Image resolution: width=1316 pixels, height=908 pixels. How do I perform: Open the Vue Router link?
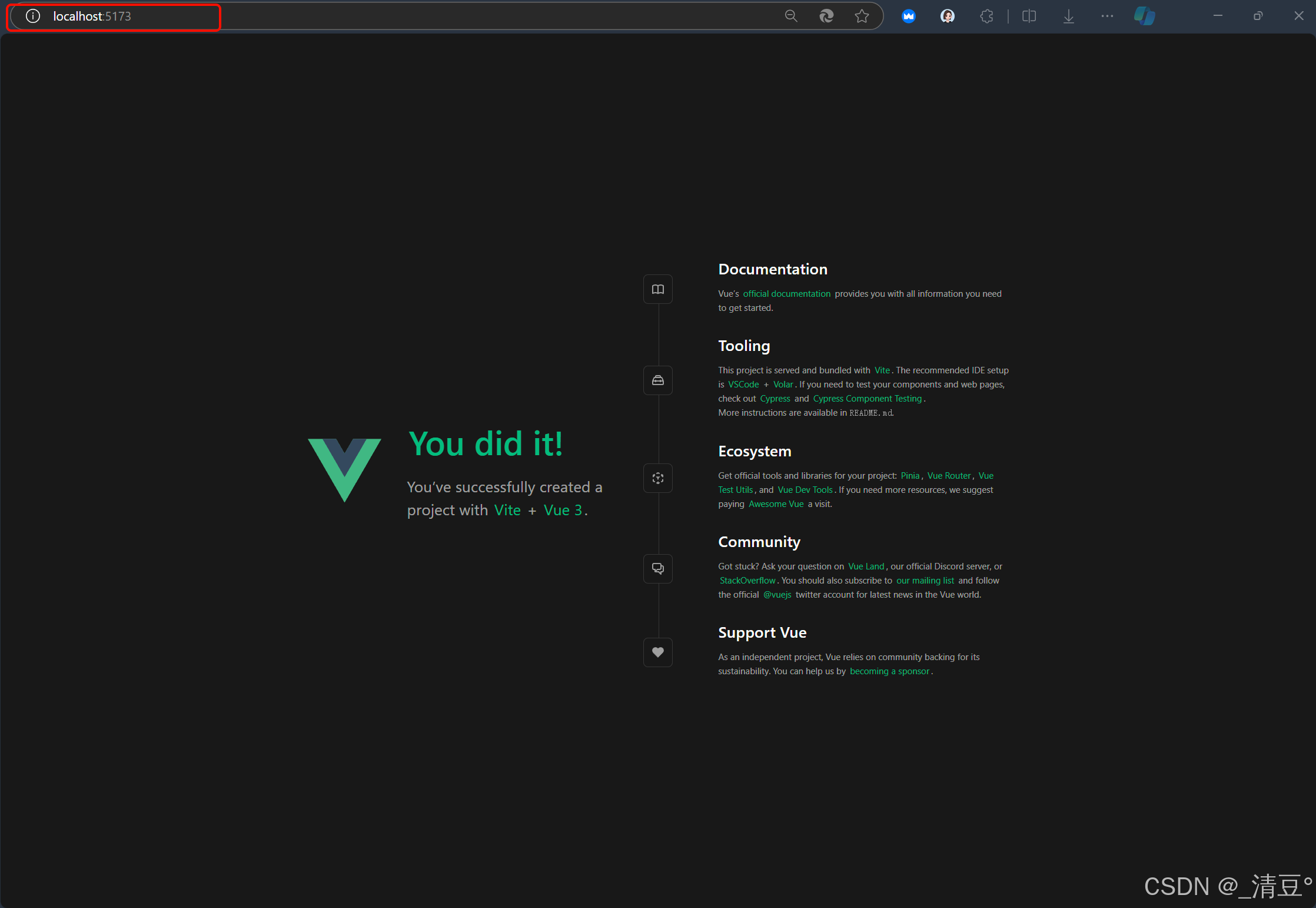(x=949, y=476)
